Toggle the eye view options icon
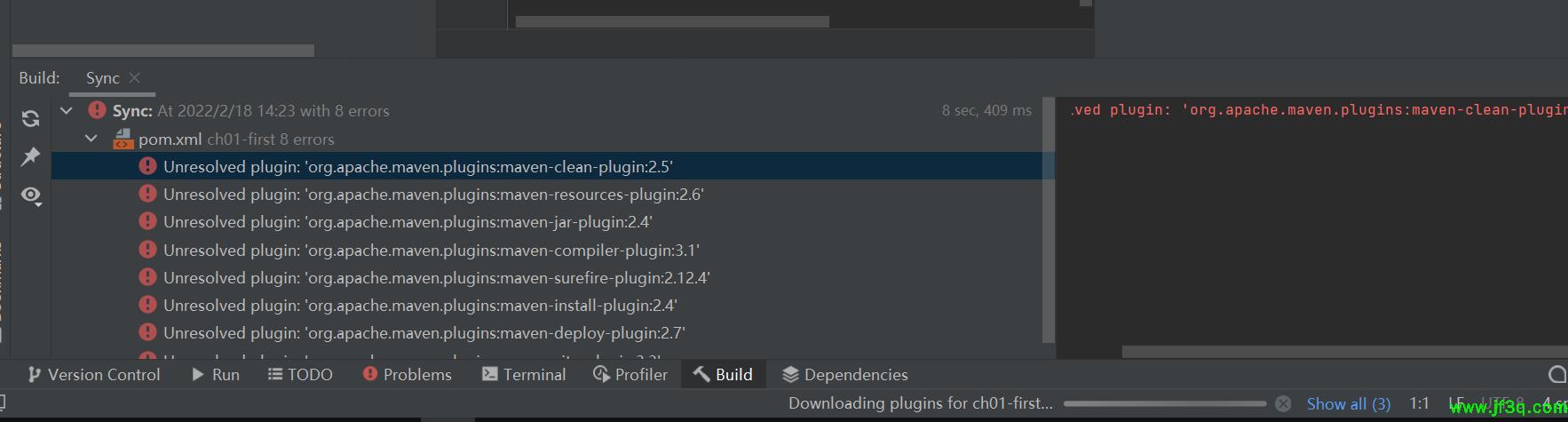The width and height of the screenshot is (1568, 422). point(30,195)
